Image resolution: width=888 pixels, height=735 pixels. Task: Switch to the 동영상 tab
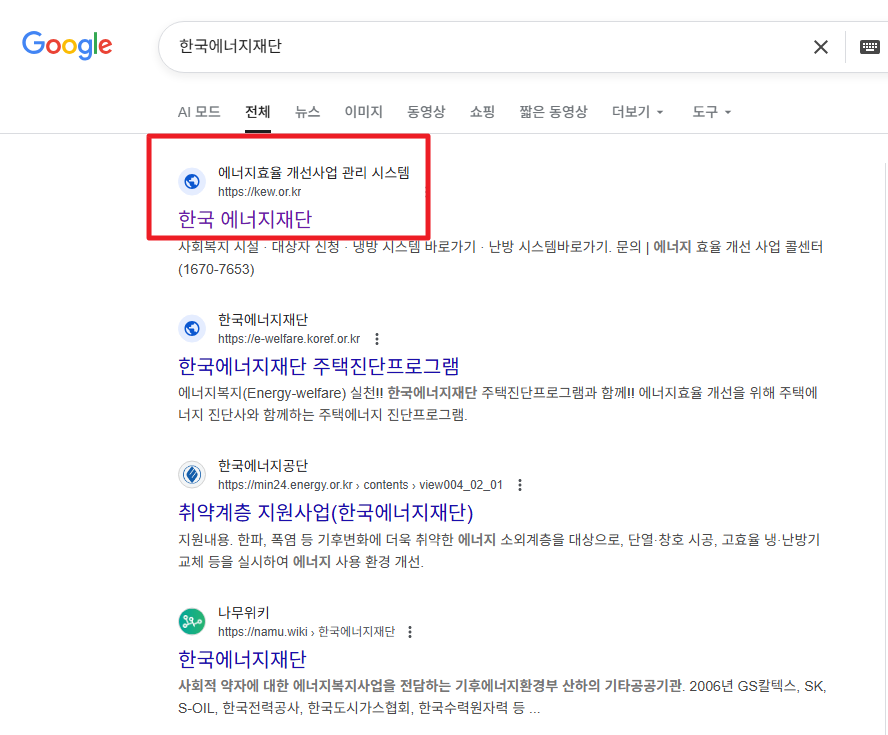pos(426,112)
